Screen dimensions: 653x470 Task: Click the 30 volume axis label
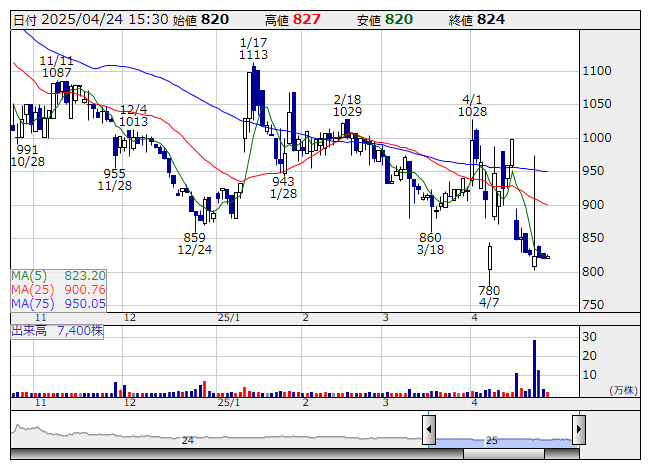coord(589,336)
